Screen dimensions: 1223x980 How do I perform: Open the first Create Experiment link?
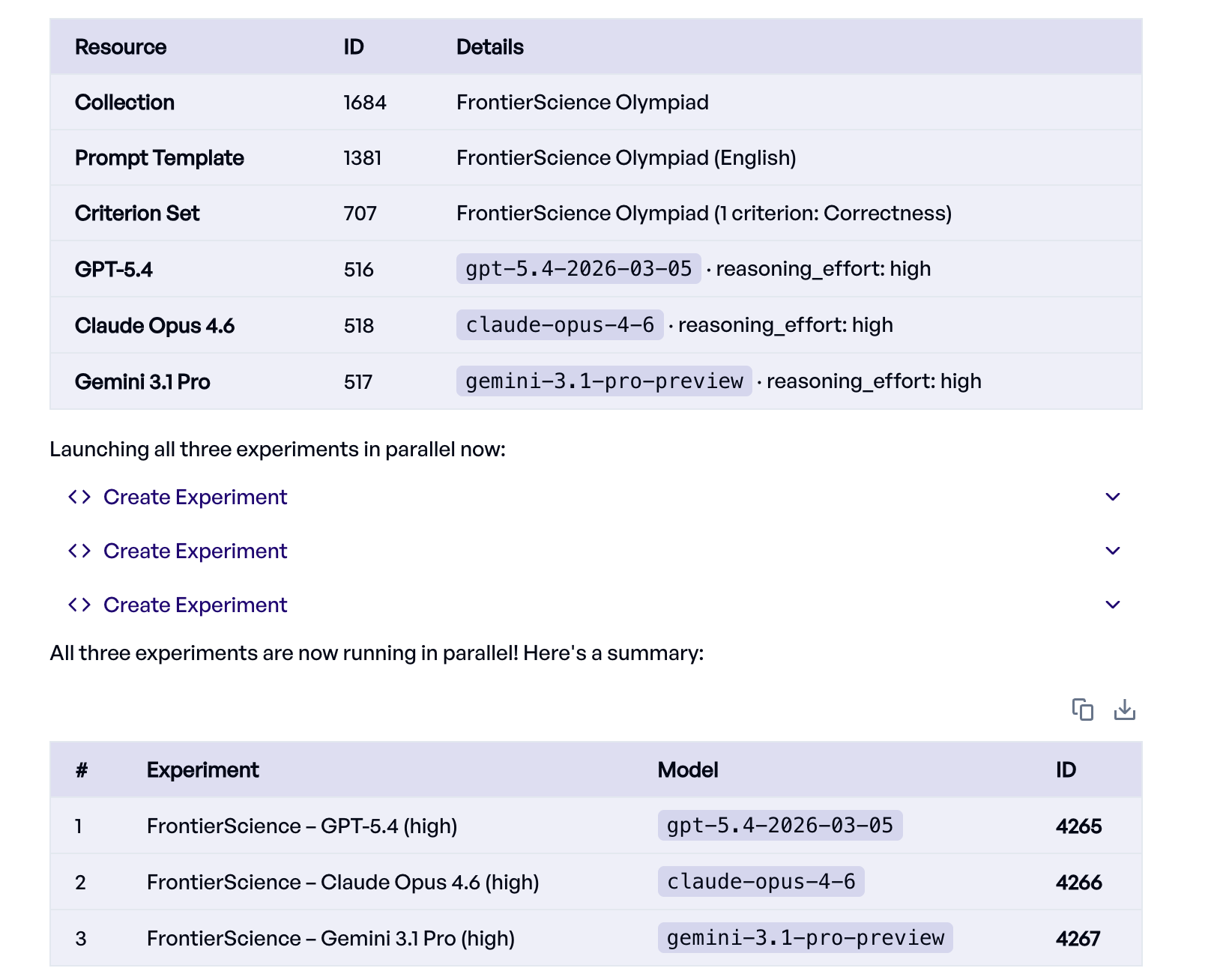[195, 497]
